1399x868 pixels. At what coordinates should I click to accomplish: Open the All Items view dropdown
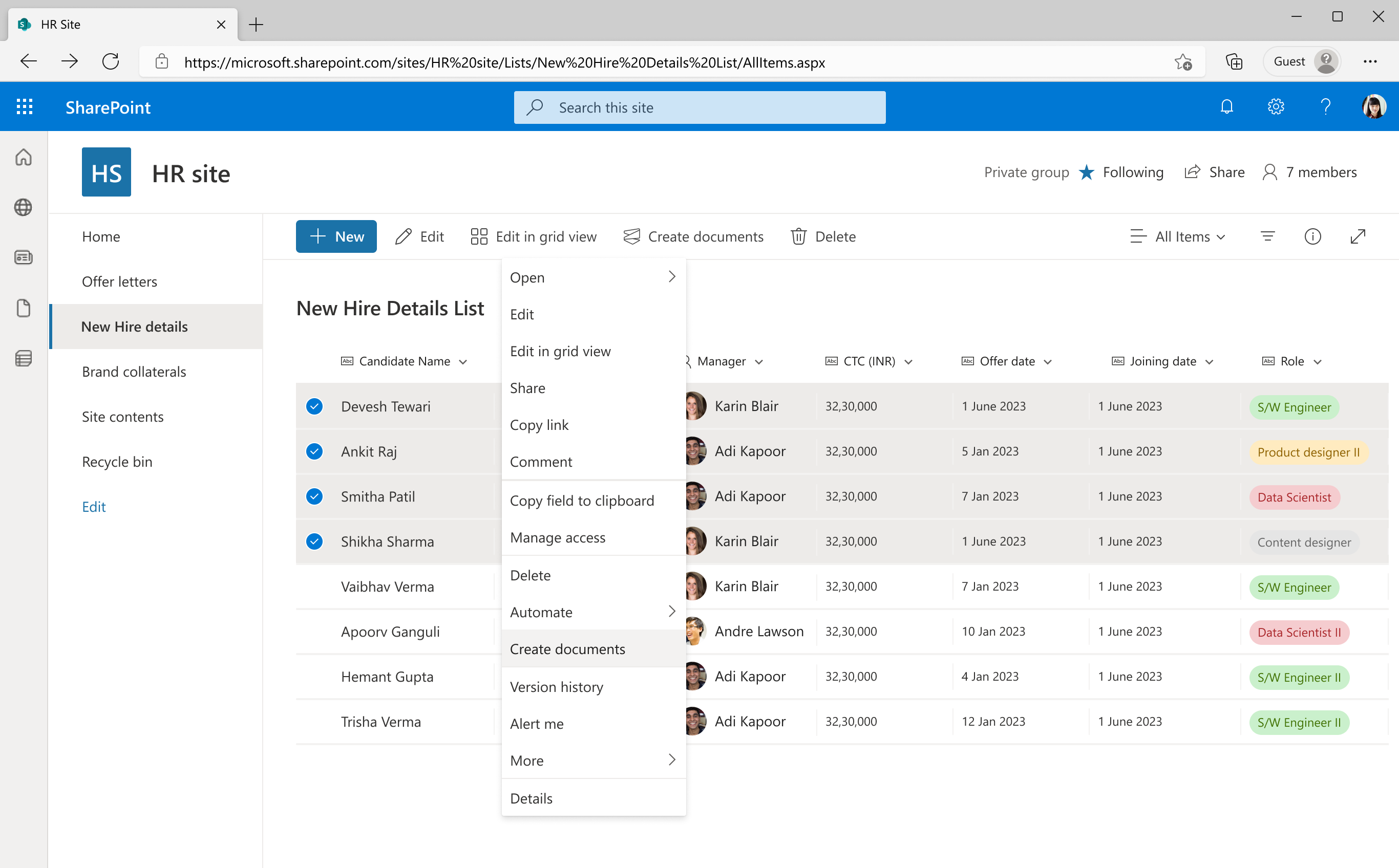click(x=1178, y=236)
